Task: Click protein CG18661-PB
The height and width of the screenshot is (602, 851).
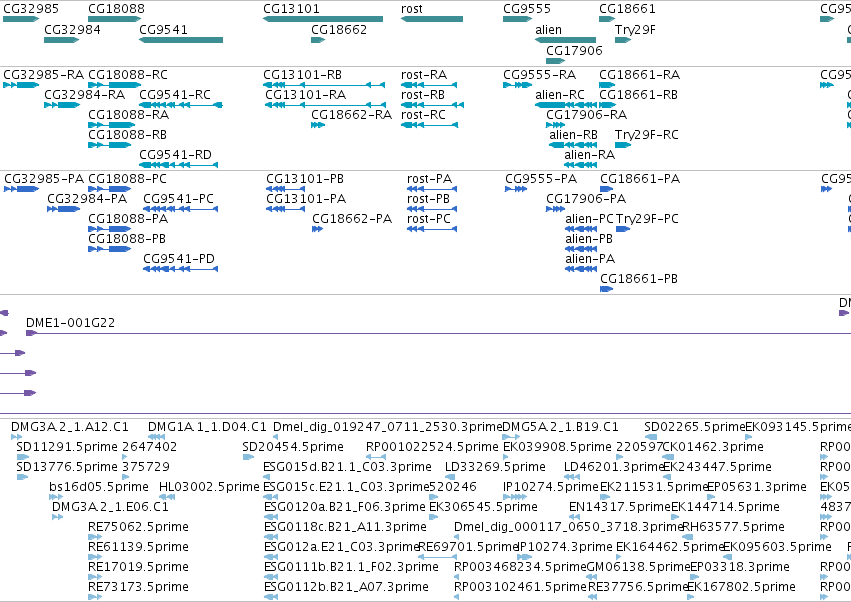Action: click(639, 278)
